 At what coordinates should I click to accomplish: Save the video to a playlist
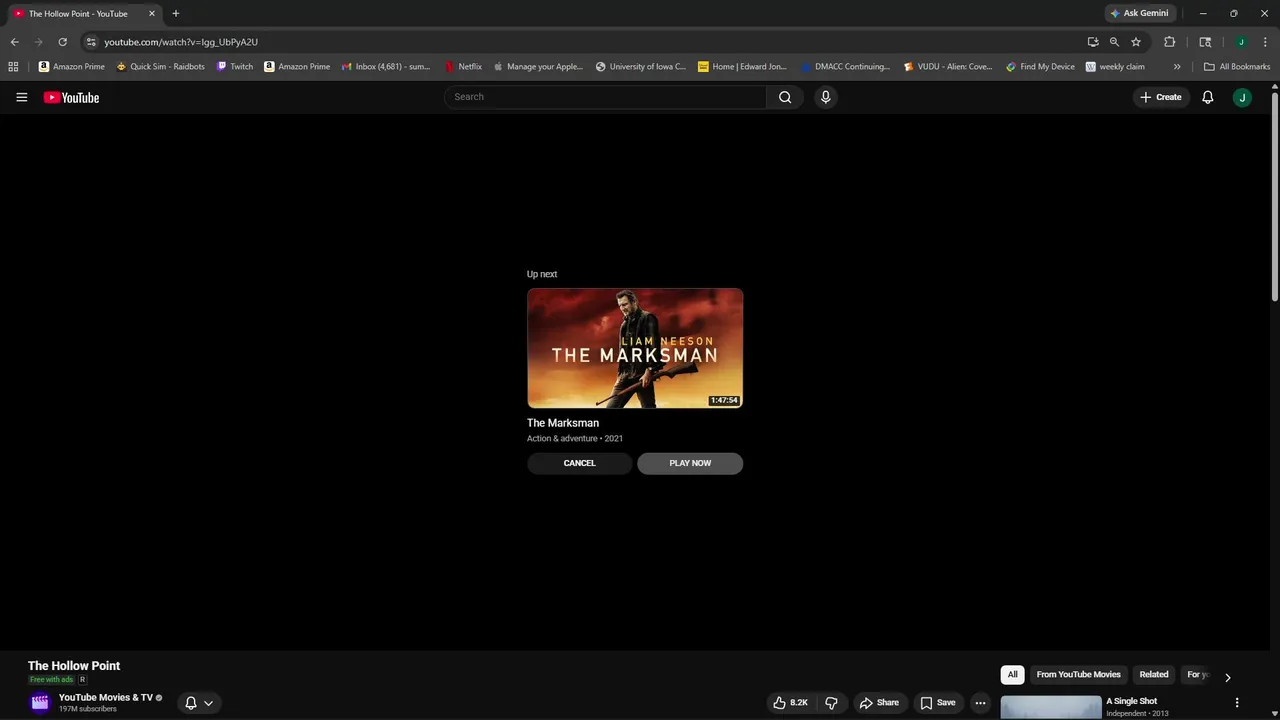pos(938,703)
